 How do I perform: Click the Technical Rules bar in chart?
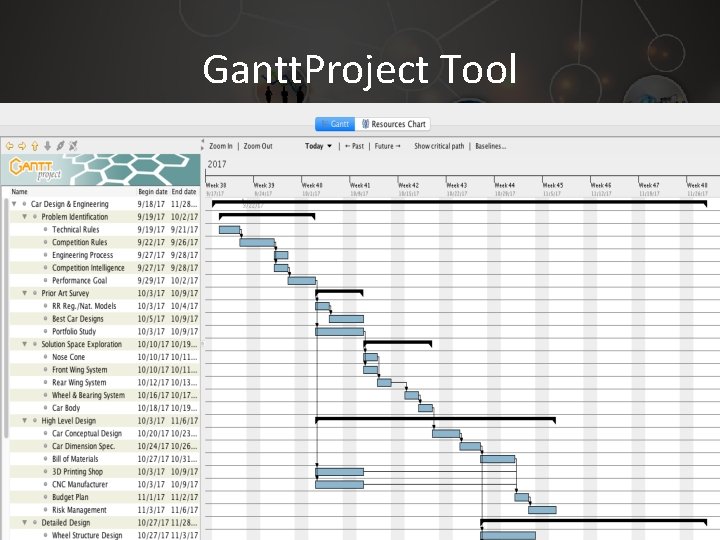click(x=229, y=230)
